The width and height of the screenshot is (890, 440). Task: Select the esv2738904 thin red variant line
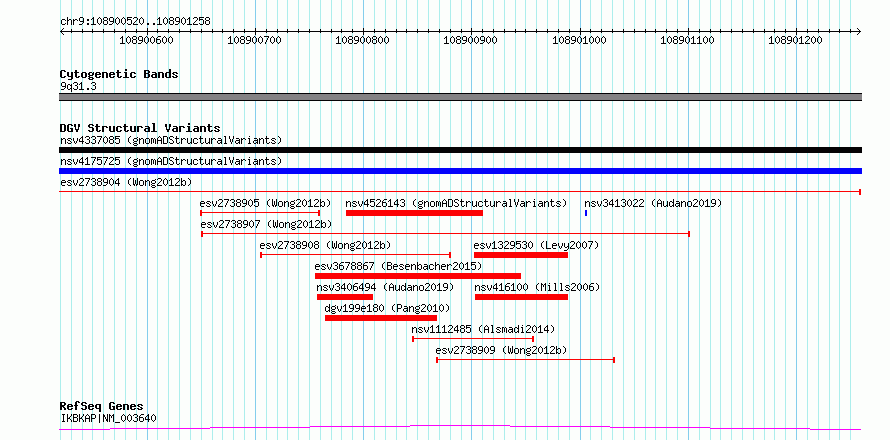[460, 192]
